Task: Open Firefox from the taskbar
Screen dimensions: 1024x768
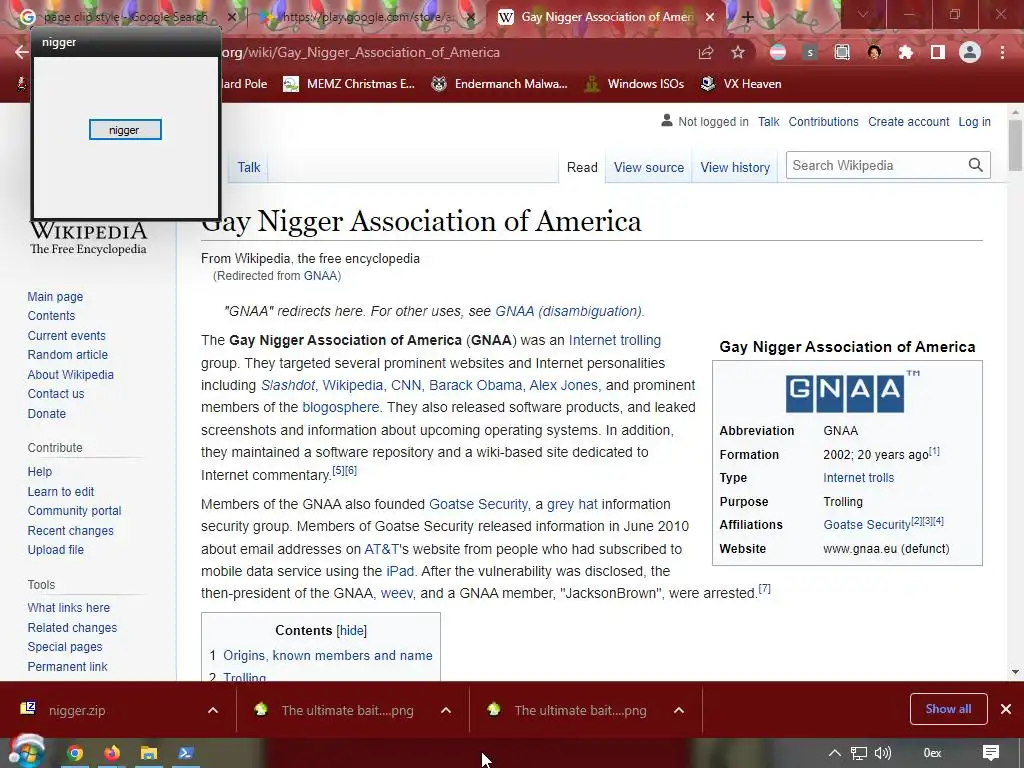Action: point(112,753)
